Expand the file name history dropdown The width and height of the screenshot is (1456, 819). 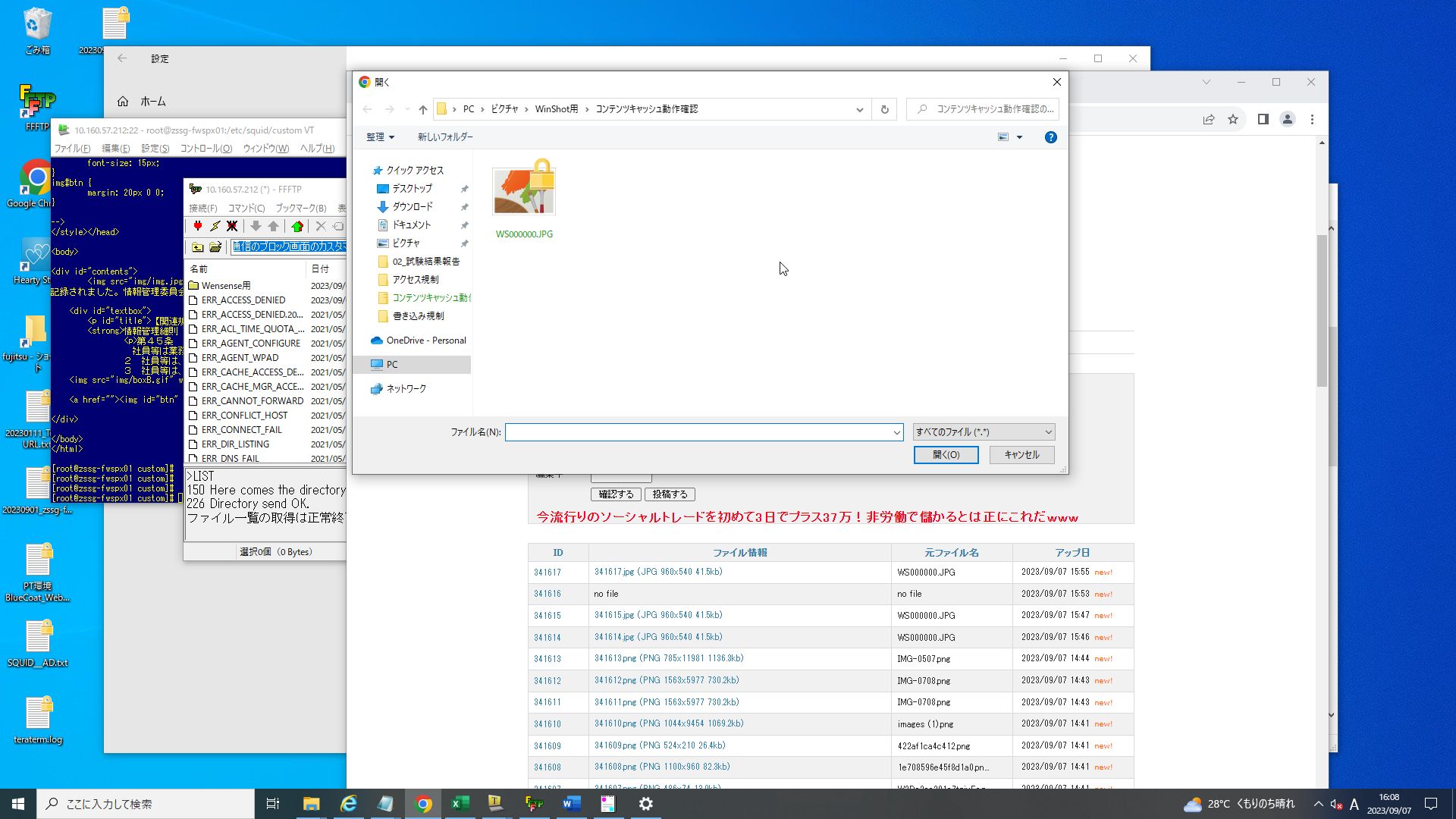pyautogui.click(x=896, y=432)
